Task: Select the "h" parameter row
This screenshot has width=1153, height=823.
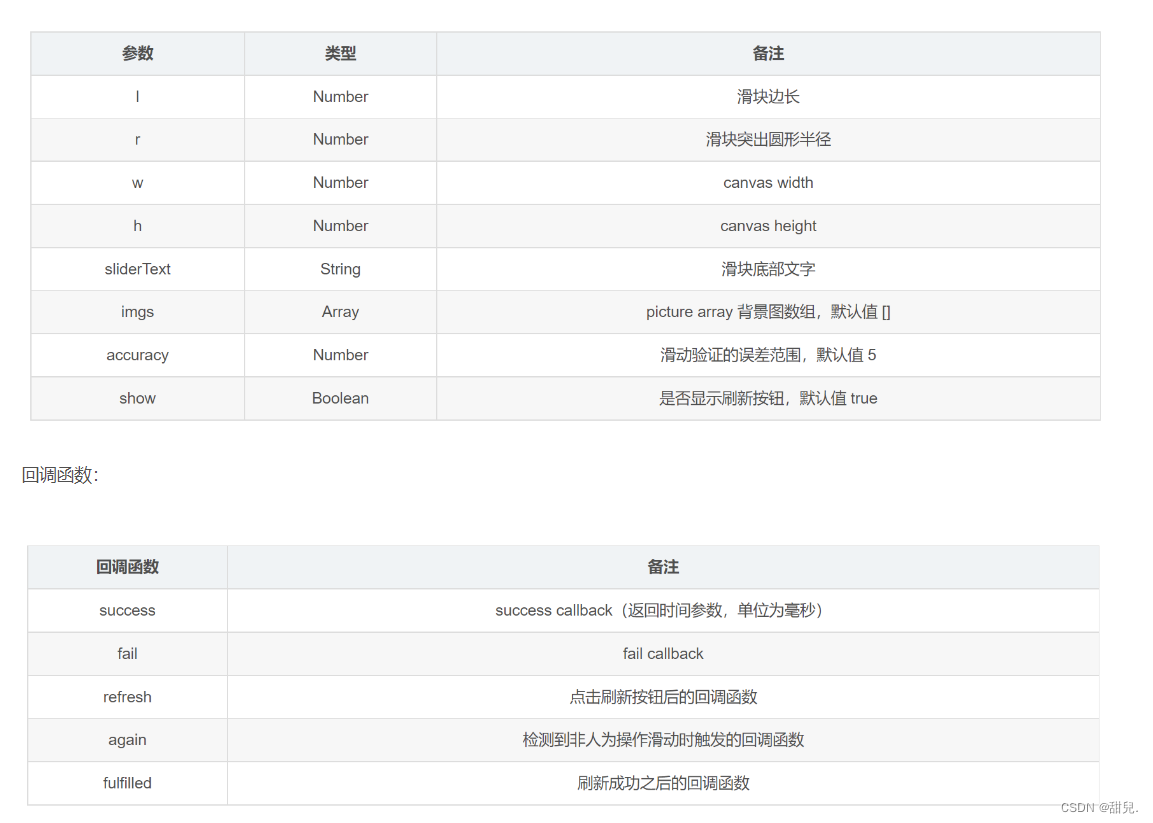Action: point(137,225)
